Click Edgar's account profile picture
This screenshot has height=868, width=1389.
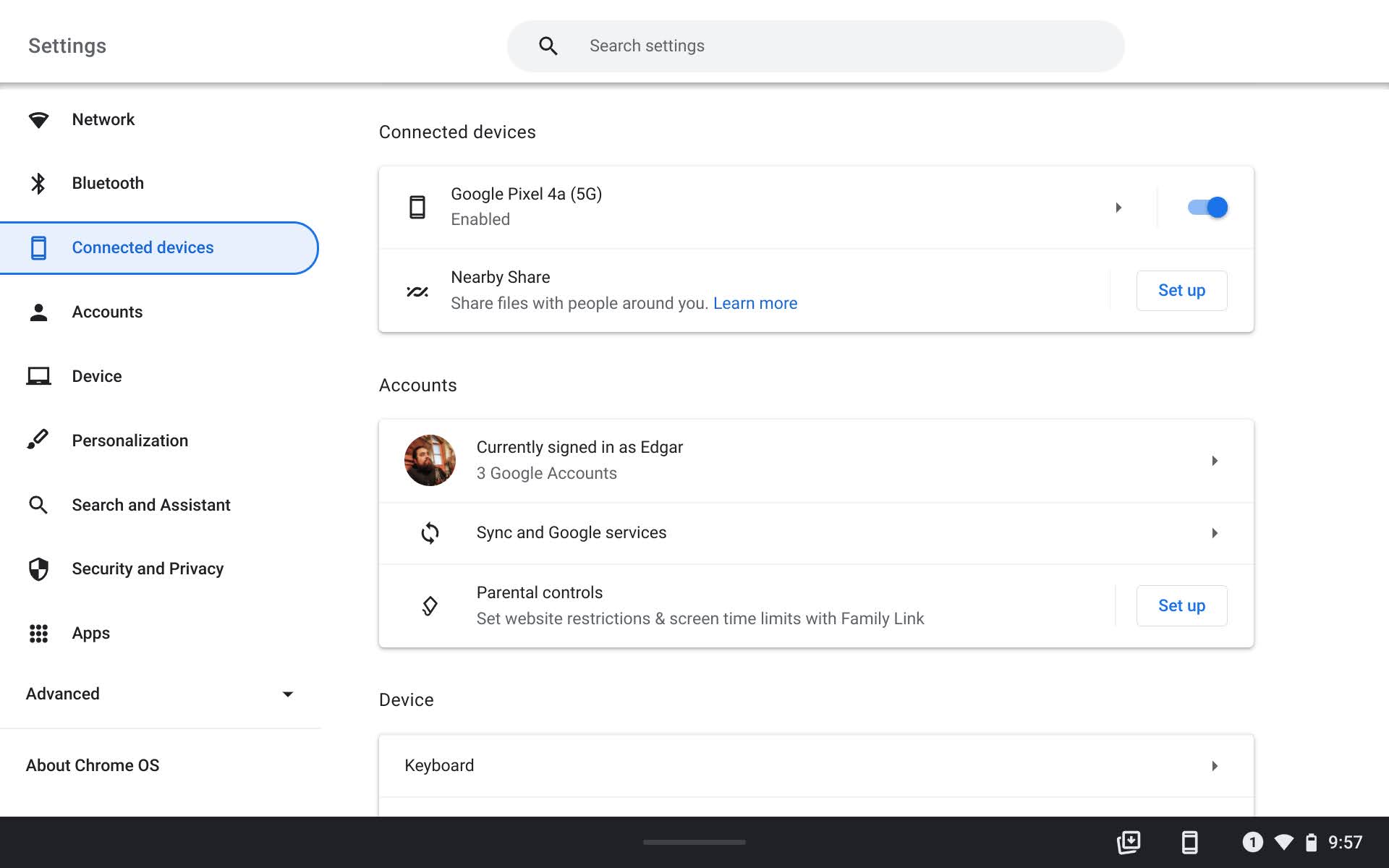click(429, 459)
